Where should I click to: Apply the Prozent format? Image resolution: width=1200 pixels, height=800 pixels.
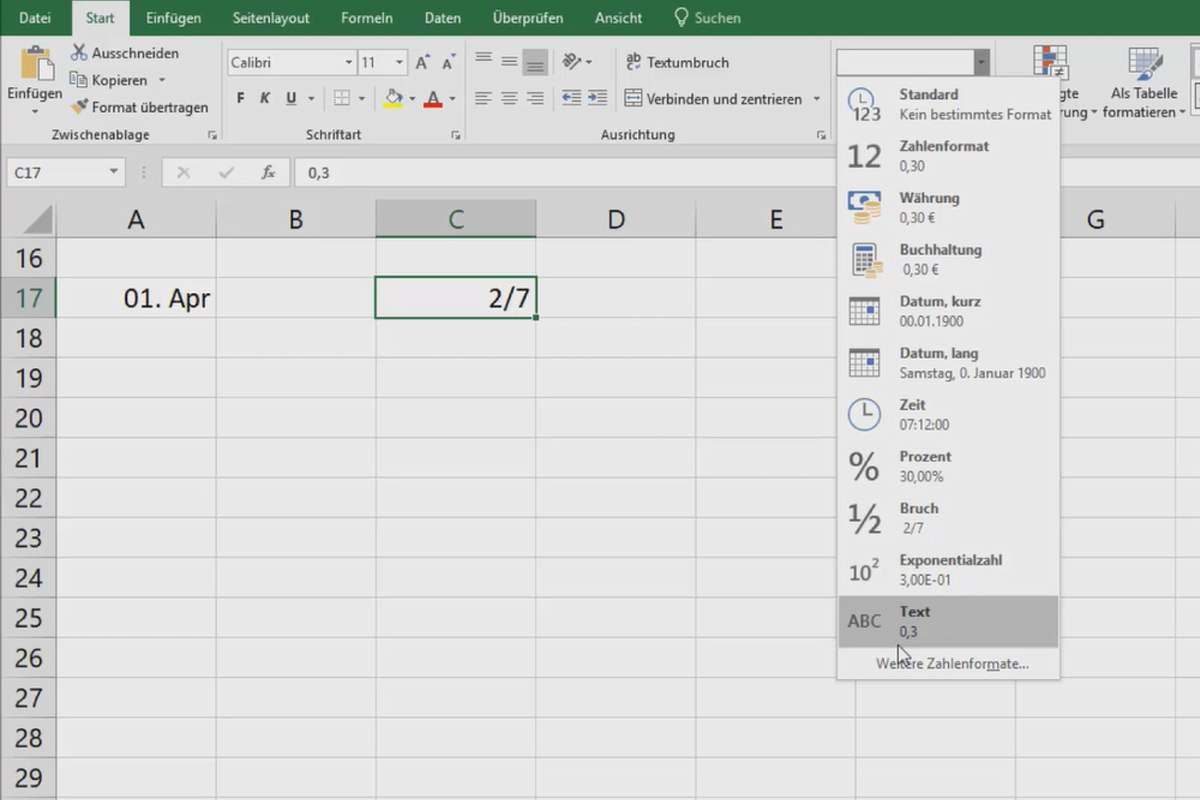[x=924, y=465]
